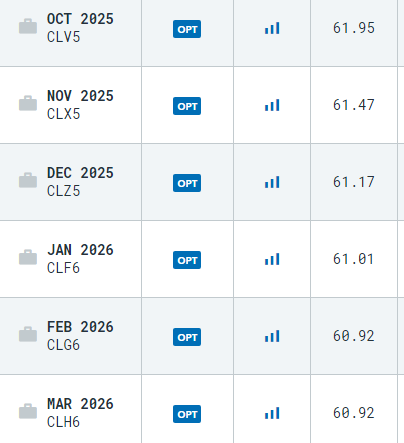Click briefcase icon for NOV 2025 contract
This screenshot has height=443, width=404.
[28, 104]
